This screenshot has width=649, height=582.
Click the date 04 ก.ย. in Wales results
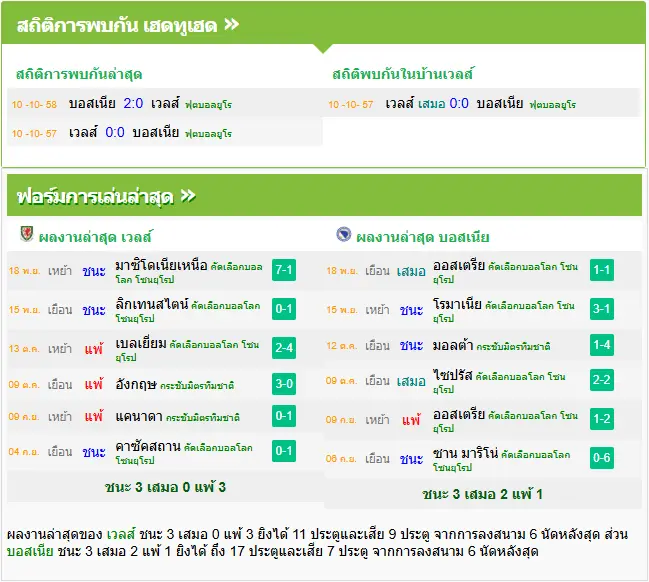point(24,452)
